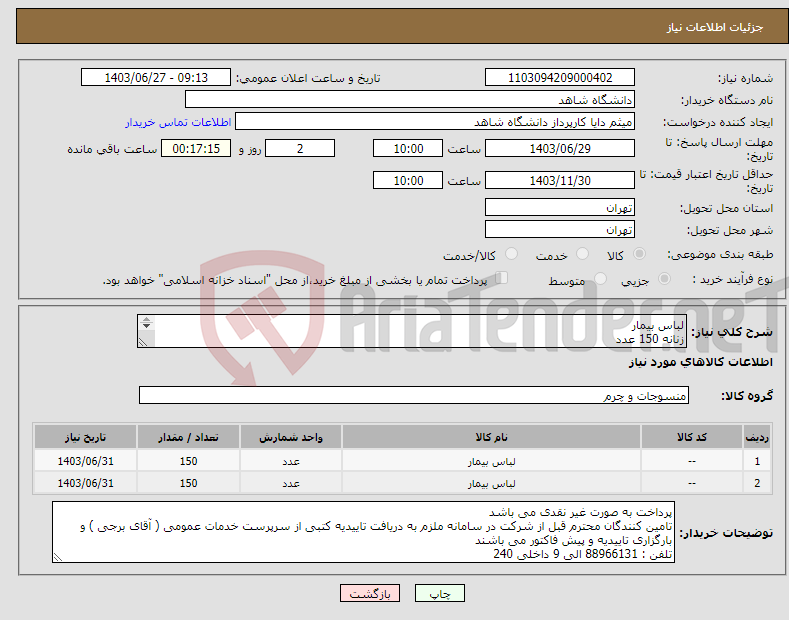Click the تعداد / مقدار column header
The image size is (789, 620).
[188, 437]
